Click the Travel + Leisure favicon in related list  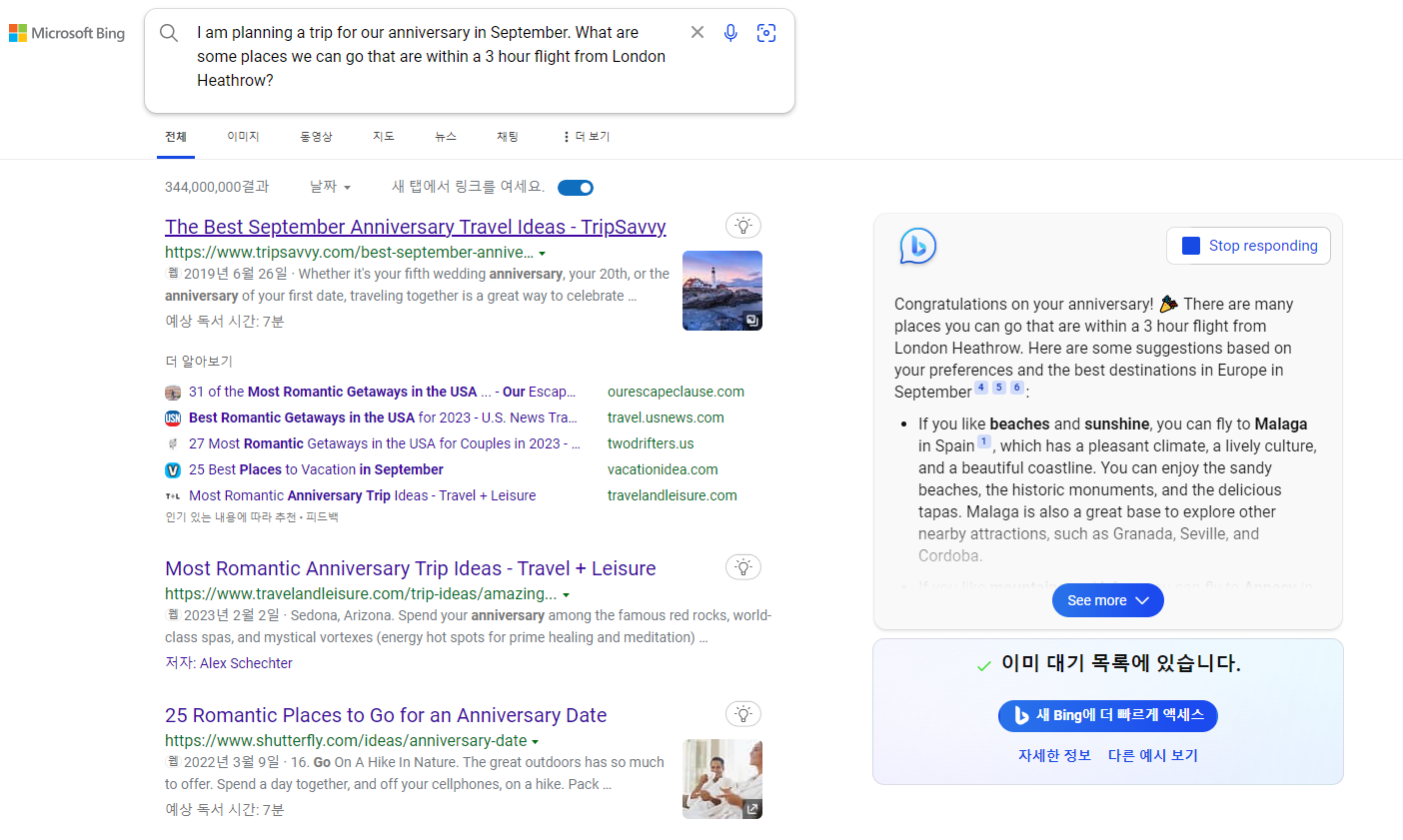[173, 496]
